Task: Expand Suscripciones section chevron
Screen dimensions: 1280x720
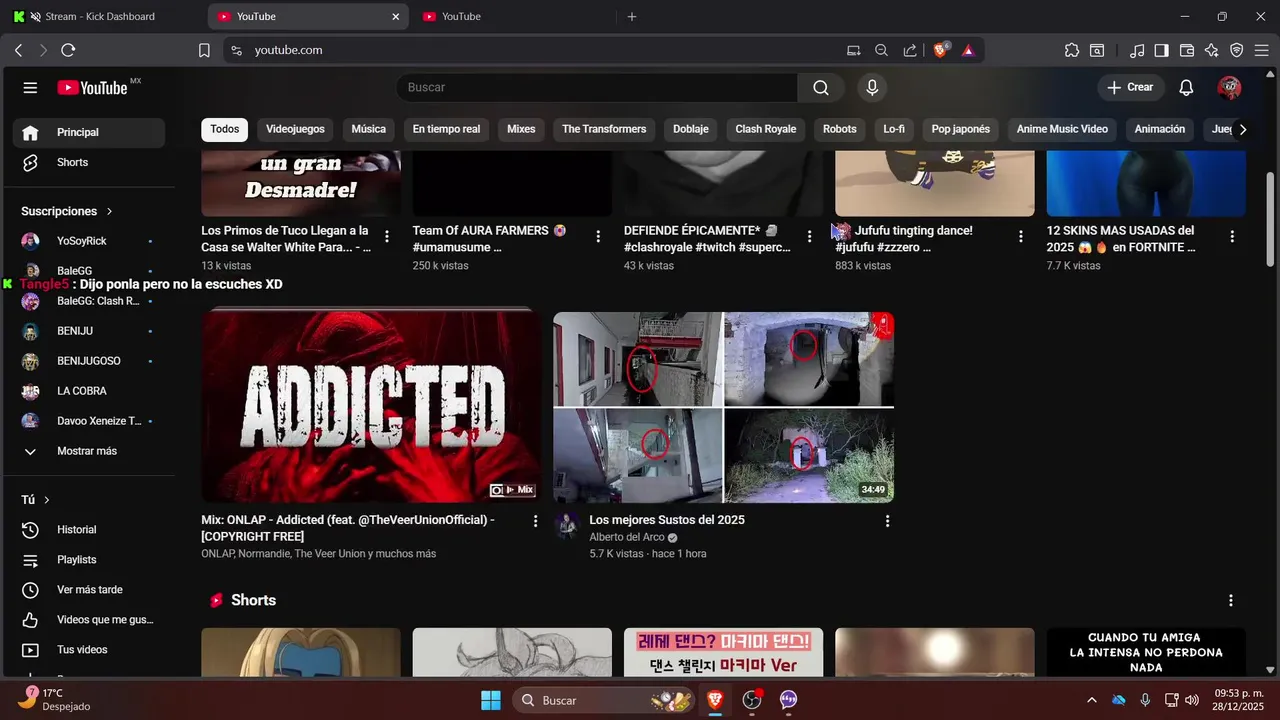Action: click(109, 211)
